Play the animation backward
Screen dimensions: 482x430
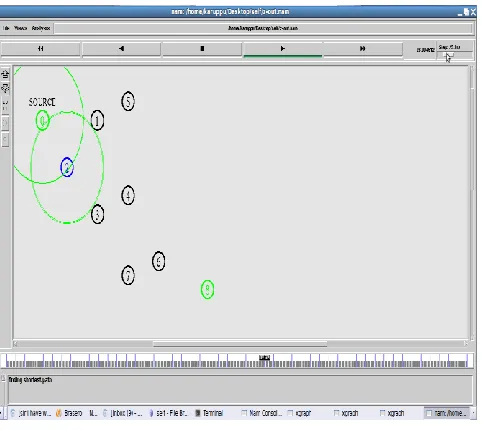(121, 49)
